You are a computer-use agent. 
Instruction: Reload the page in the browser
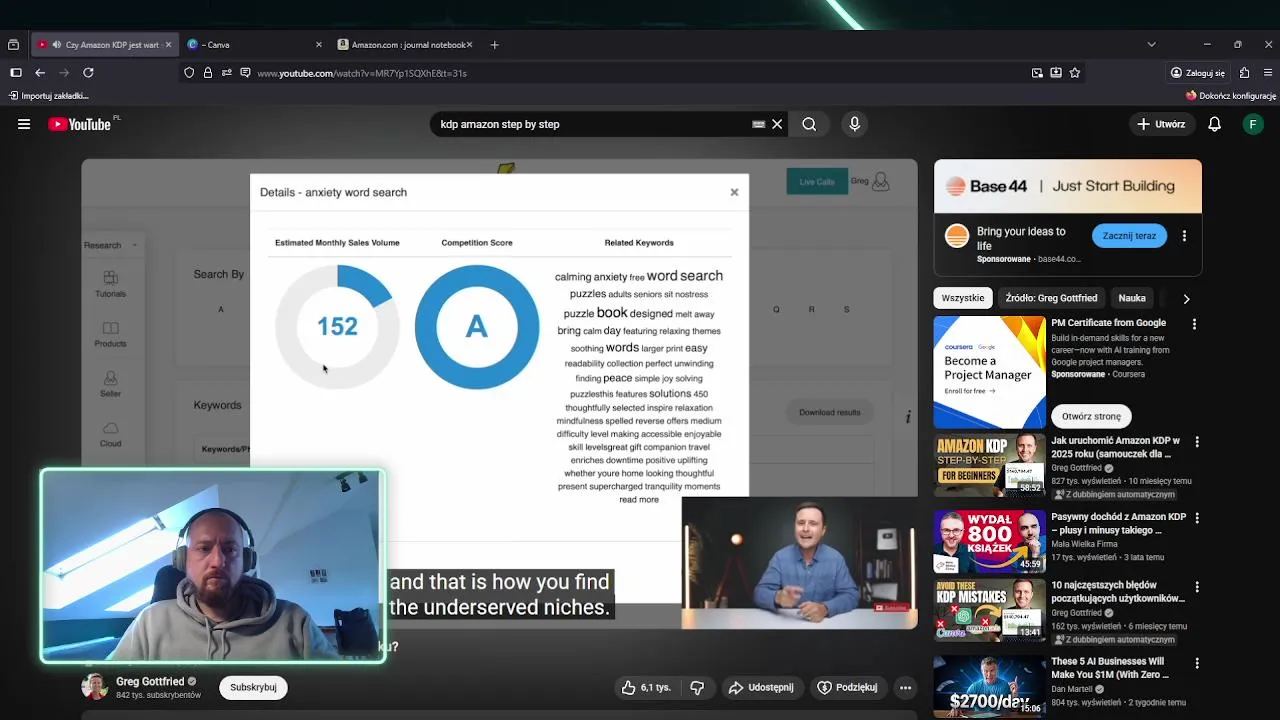88,73
